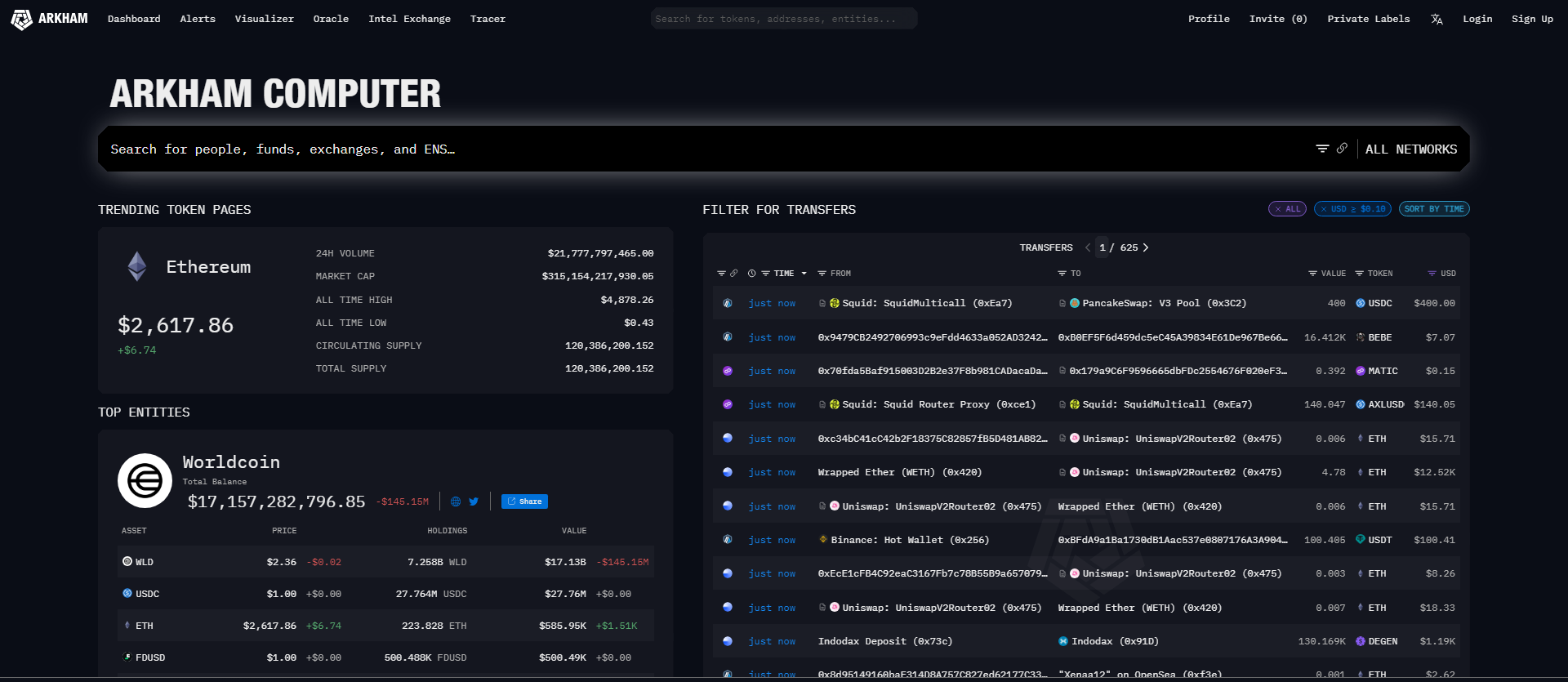Image resolution: width=1568 pixels, height=682 pixels.
Task: Focus the top navbar search field
Action: tap(784, 19)
